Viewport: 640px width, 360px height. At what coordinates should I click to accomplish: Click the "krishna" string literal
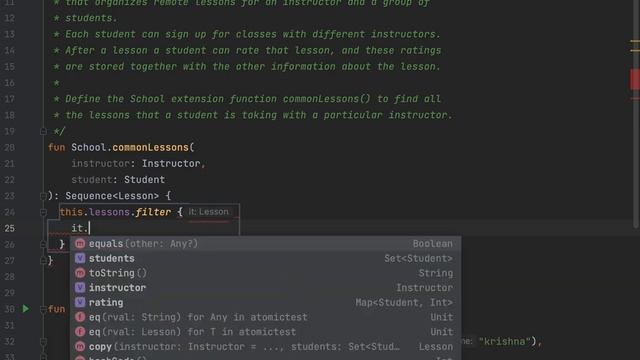click(504, 341)
